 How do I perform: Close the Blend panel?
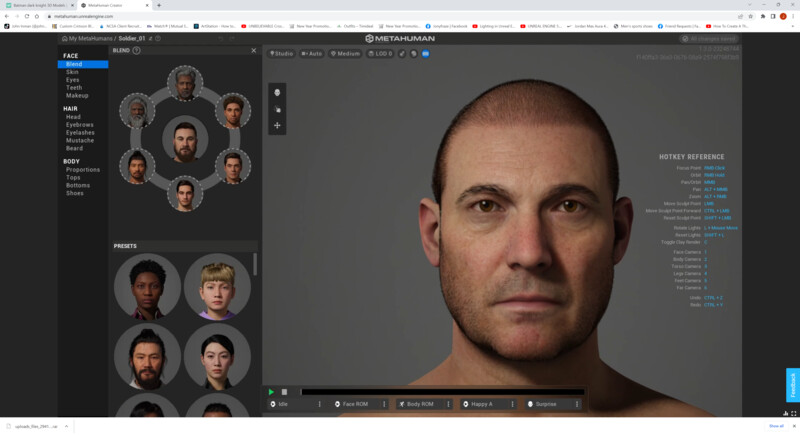(x=253, y=50)
